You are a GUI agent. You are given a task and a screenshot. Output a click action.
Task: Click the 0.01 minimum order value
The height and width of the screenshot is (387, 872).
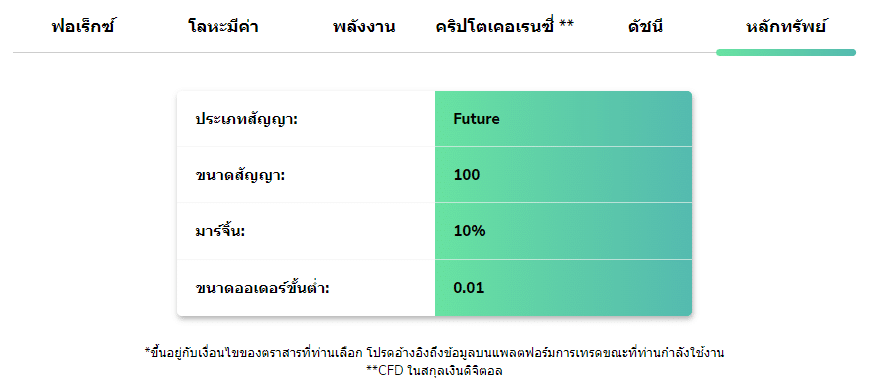(x=469, y=288)
